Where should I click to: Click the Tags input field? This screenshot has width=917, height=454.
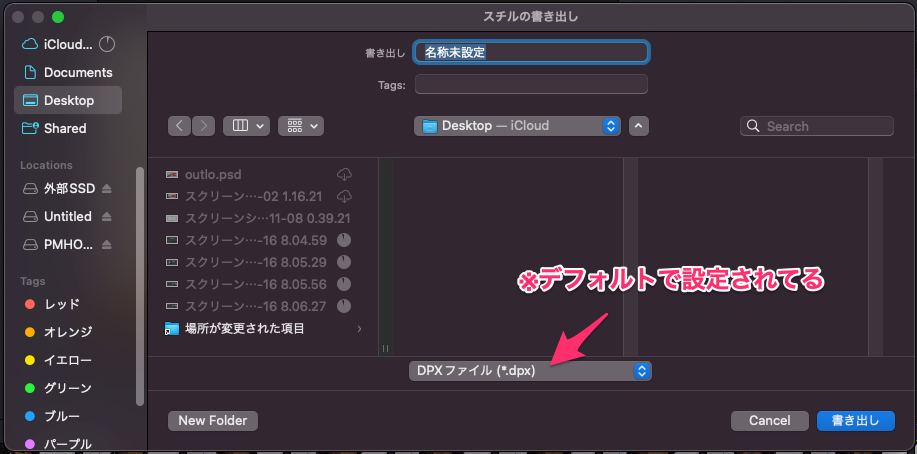click(x=531, y=84)
